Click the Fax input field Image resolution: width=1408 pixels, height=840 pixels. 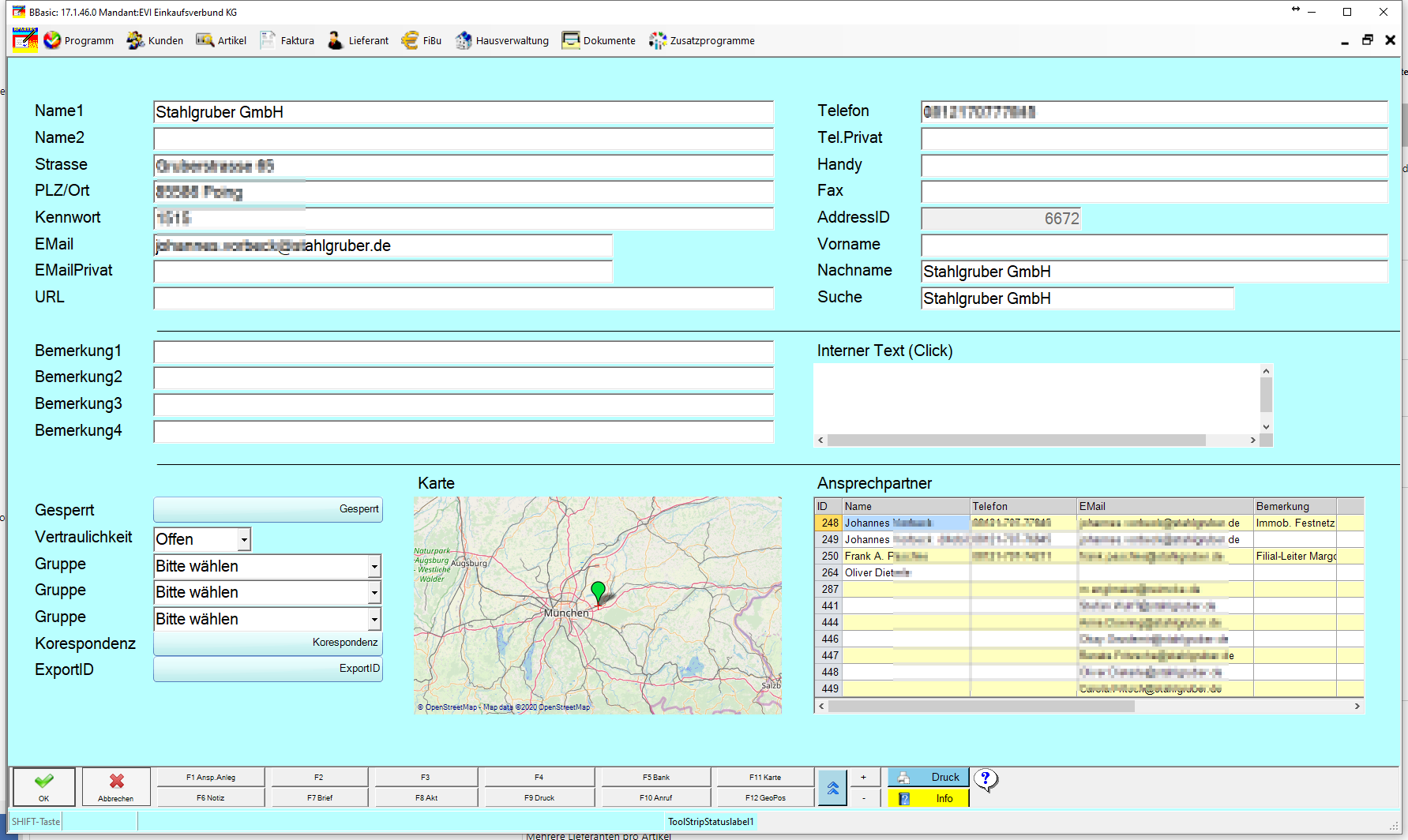(x=1155, y=192)
